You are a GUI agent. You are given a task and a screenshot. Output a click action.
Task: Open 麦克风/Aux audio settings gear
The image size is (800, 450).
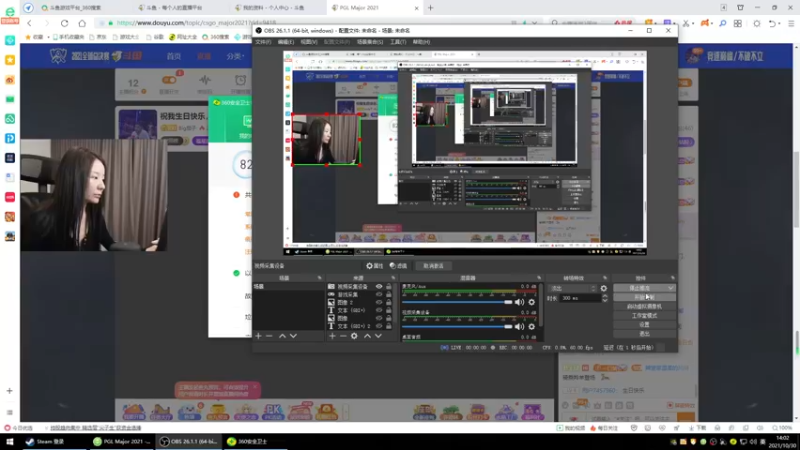(532, 302)
